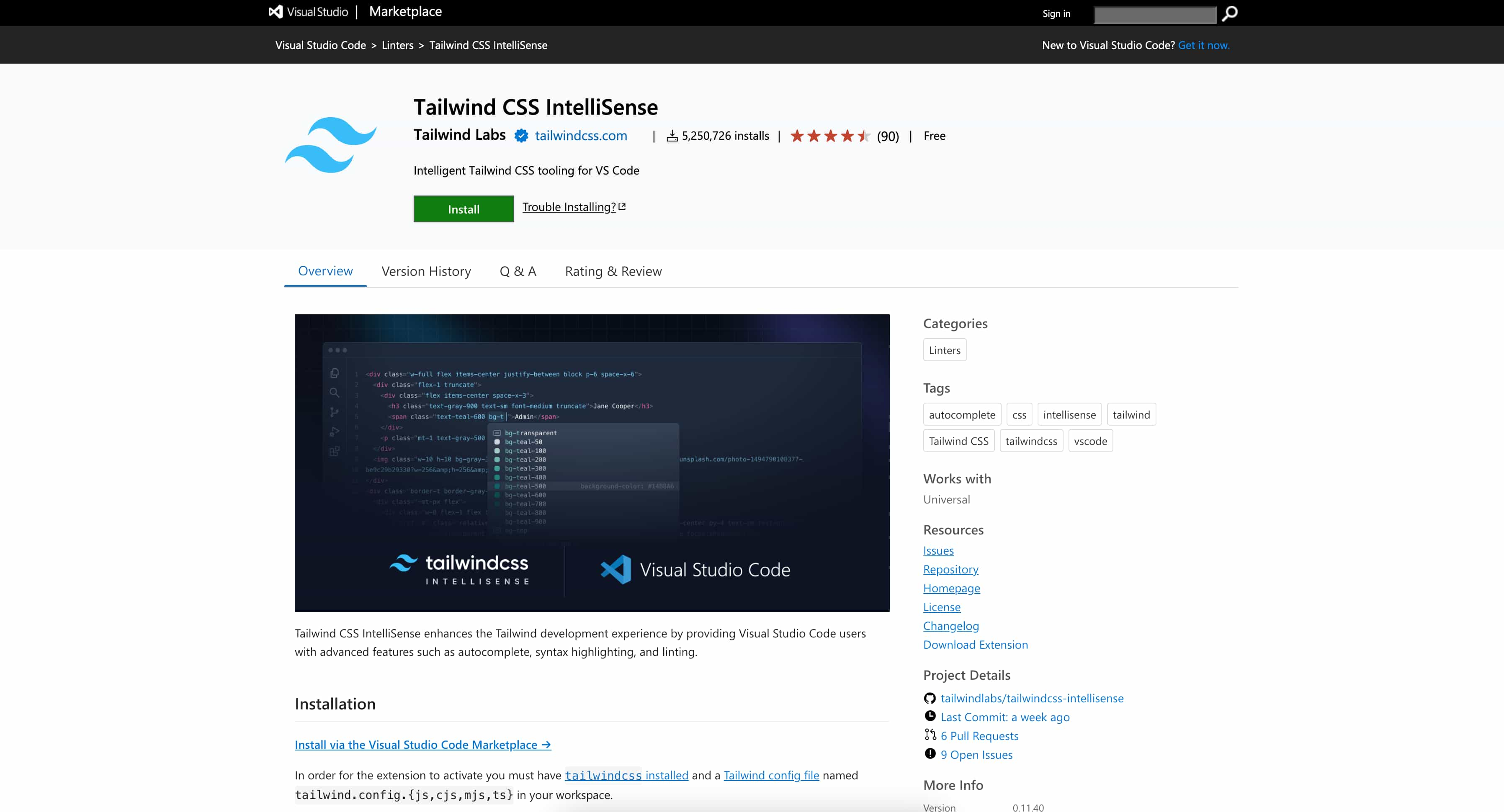Go to the Rating & Review tab

coord(613,272)
